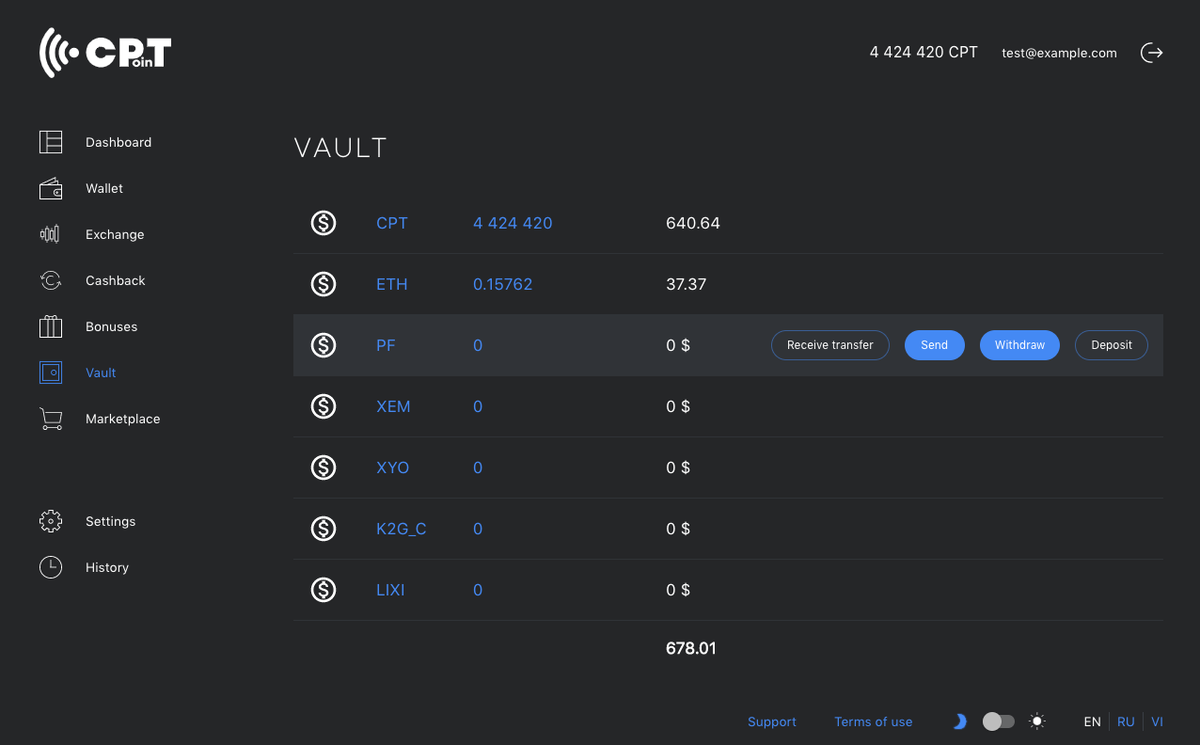Open Dashboard from the sidebar
The image size is (1200, 745).
[119, 142]
